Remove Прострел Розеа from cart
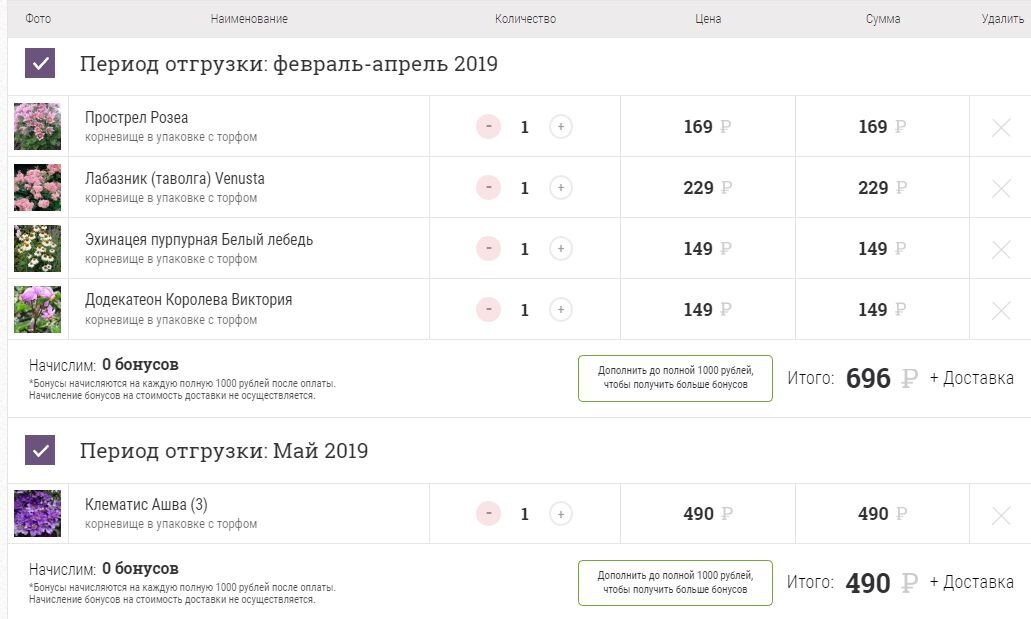1031x619 pixels. 1003,126
